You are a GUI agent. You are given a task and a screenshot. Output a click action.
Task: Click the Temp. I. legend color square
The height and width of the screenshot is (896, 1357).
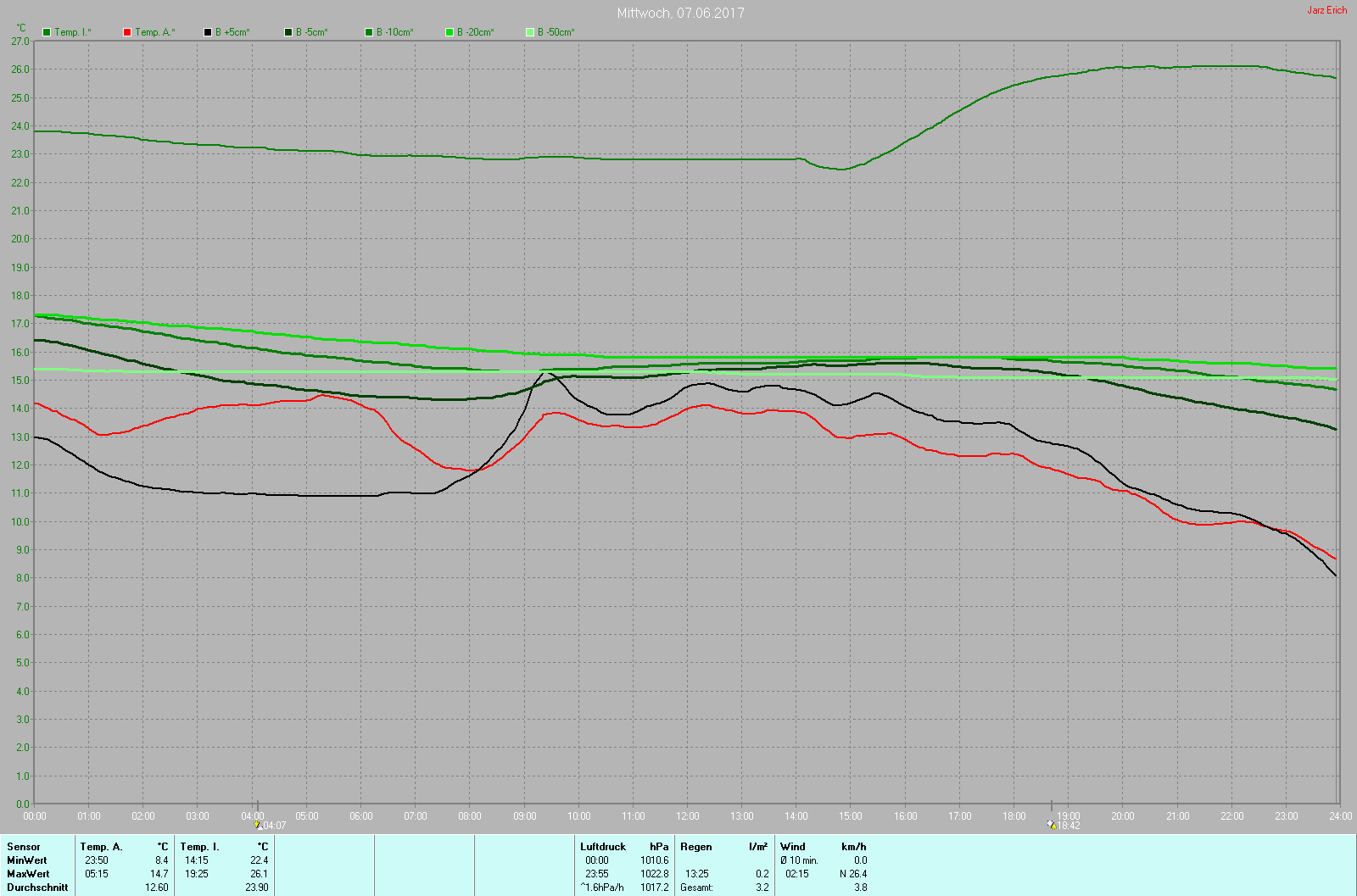(x=47, y=32)
